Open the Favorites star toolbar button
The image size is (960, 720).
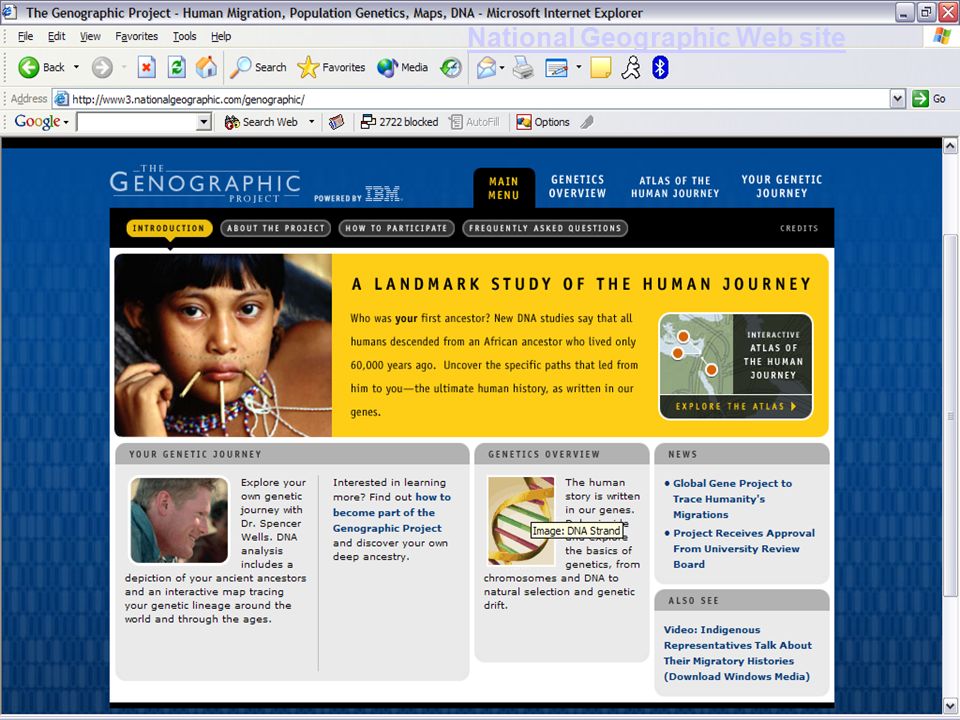331,67
